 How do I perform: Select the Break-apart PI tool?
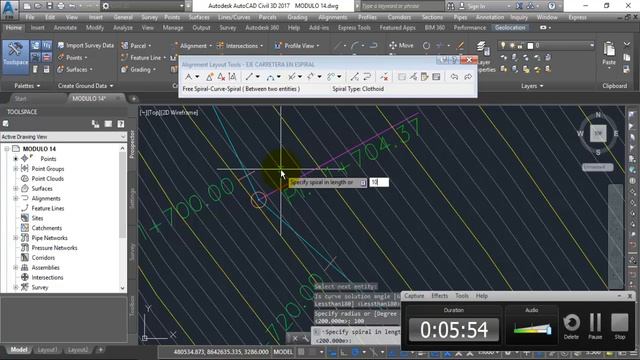[233, 77]
